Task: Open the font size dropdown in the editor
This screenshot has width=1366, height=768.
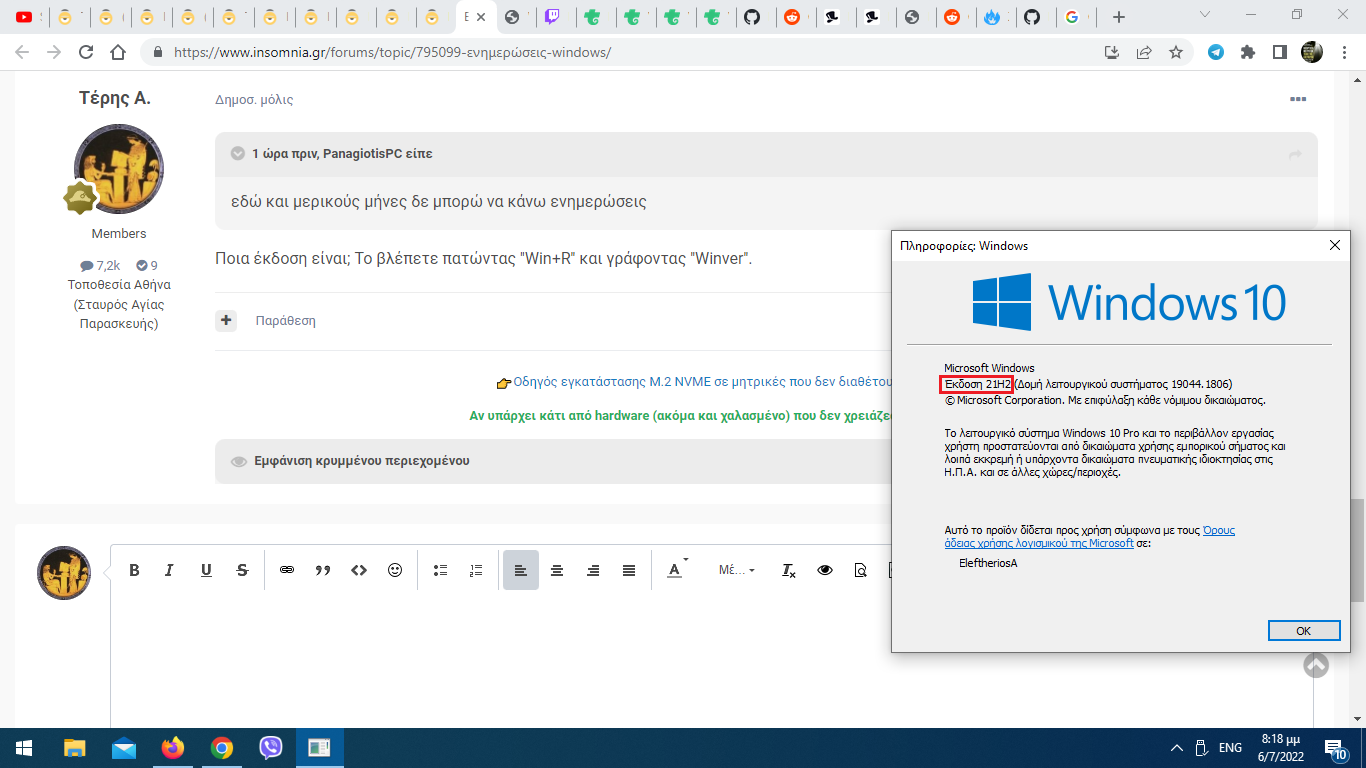Action: click(737, 570)
